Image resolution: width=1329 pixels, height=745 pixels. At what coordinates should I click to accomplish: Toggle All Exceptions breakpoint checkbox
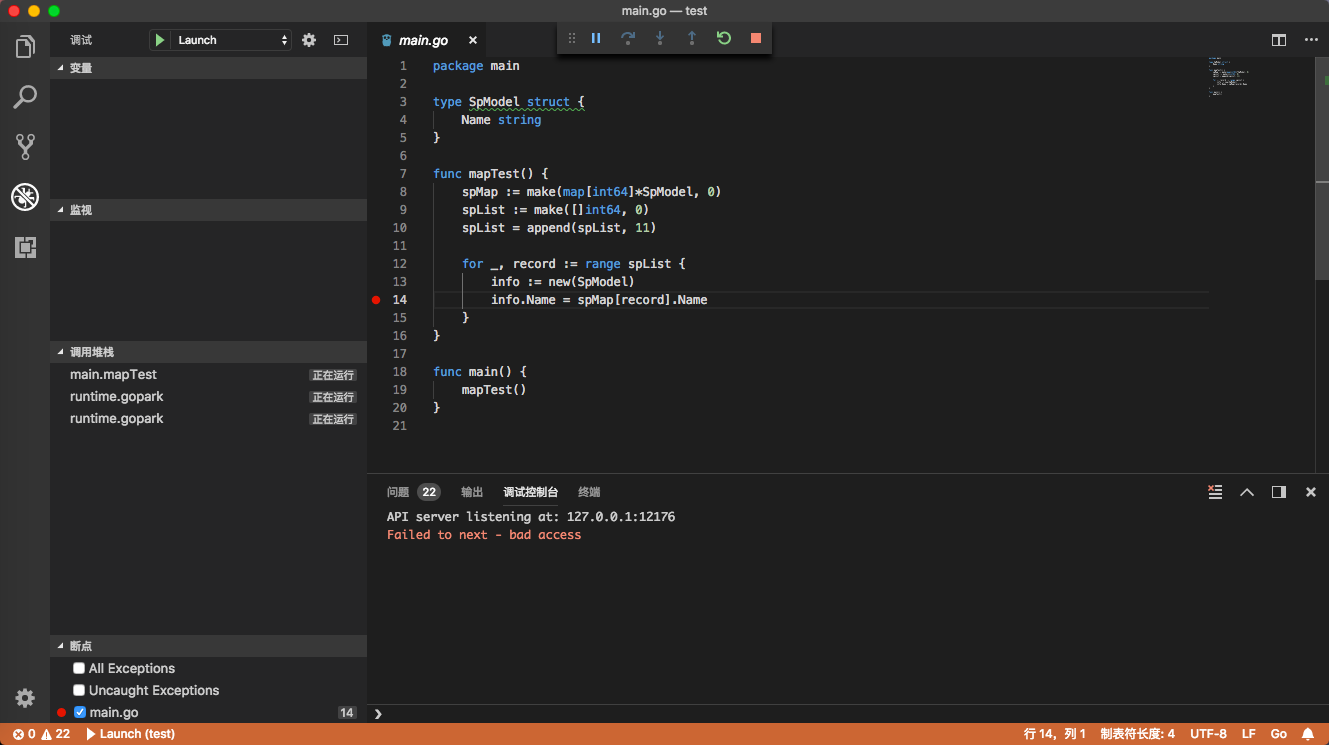(x=80, y=668)
